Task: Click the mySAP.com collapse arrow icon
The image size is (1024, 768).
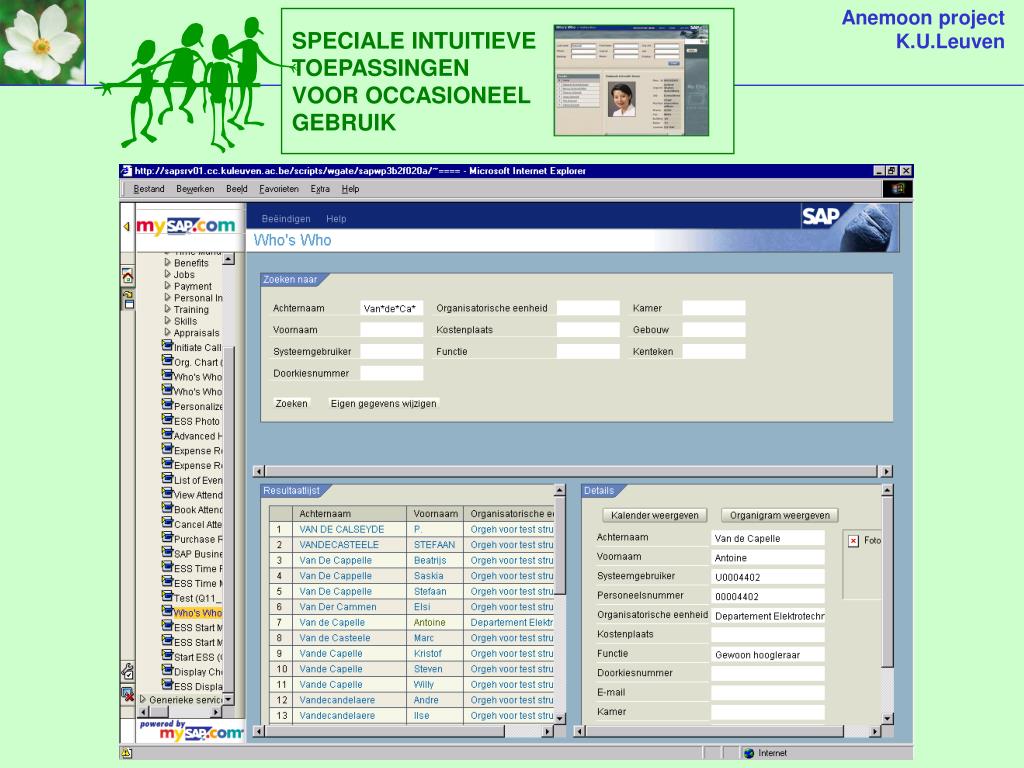Action: point(126,227)
